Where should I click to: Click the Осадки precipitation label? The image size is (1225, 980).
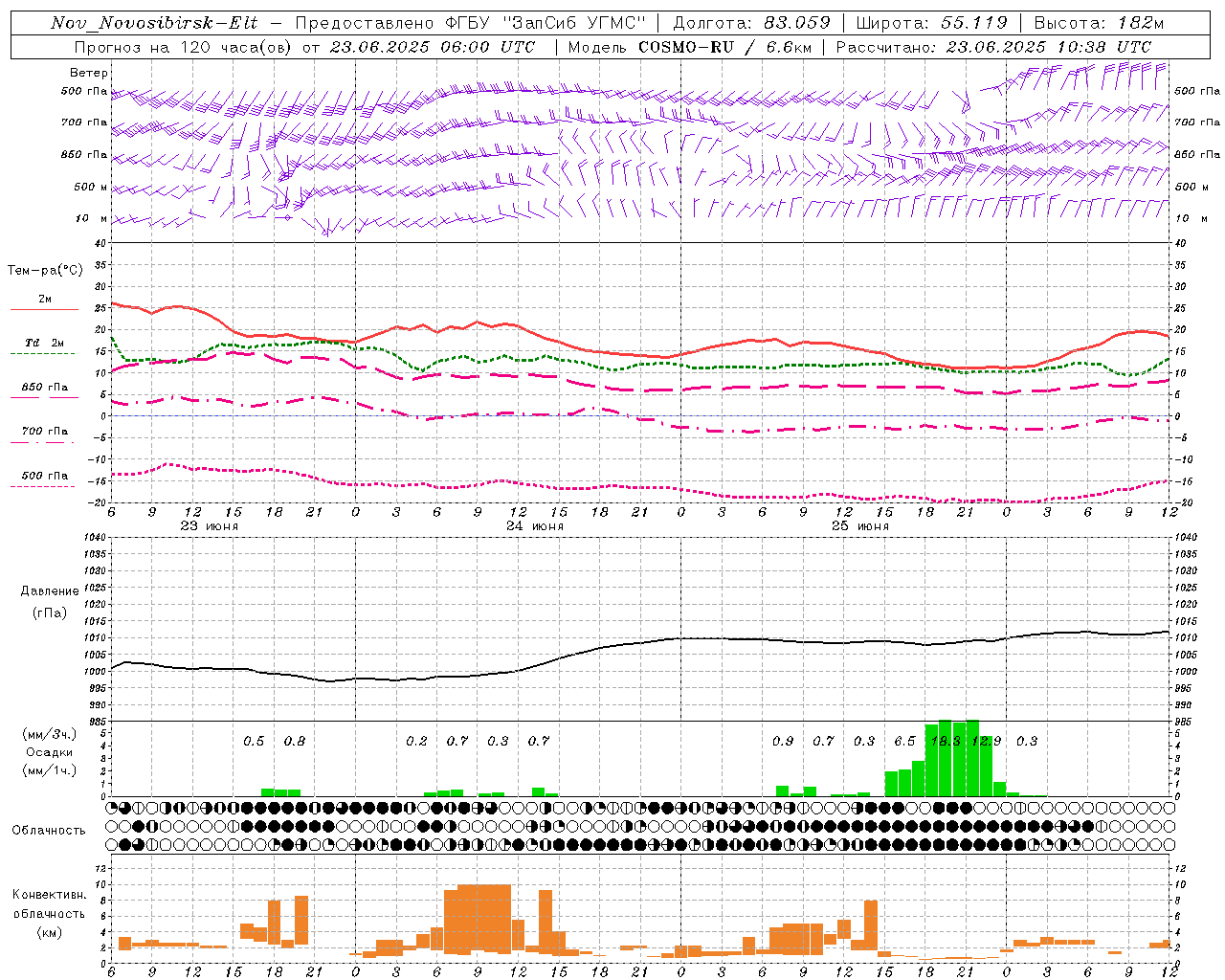49,752
